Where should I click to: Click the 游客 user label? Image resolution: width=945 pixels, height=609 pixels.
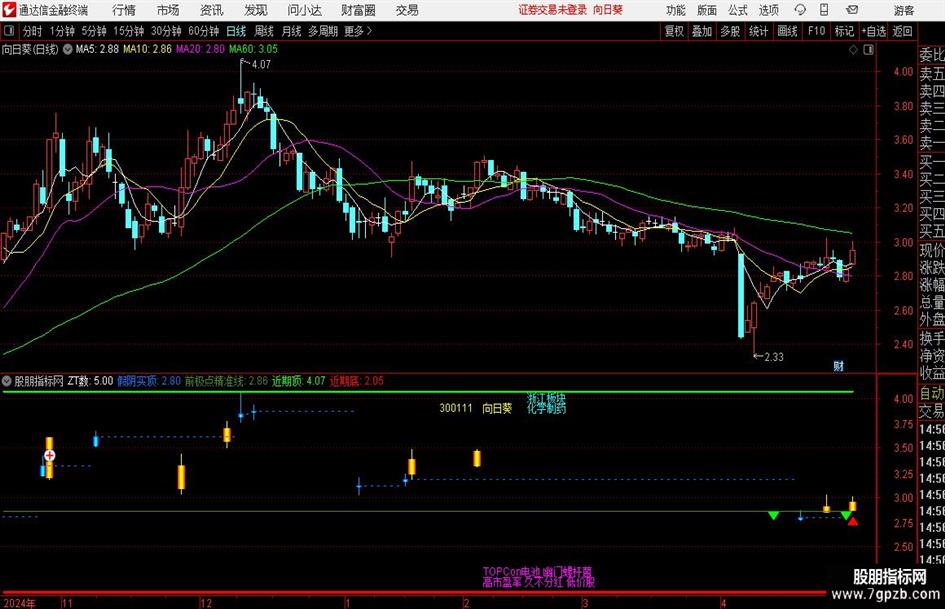click(904, 10)
